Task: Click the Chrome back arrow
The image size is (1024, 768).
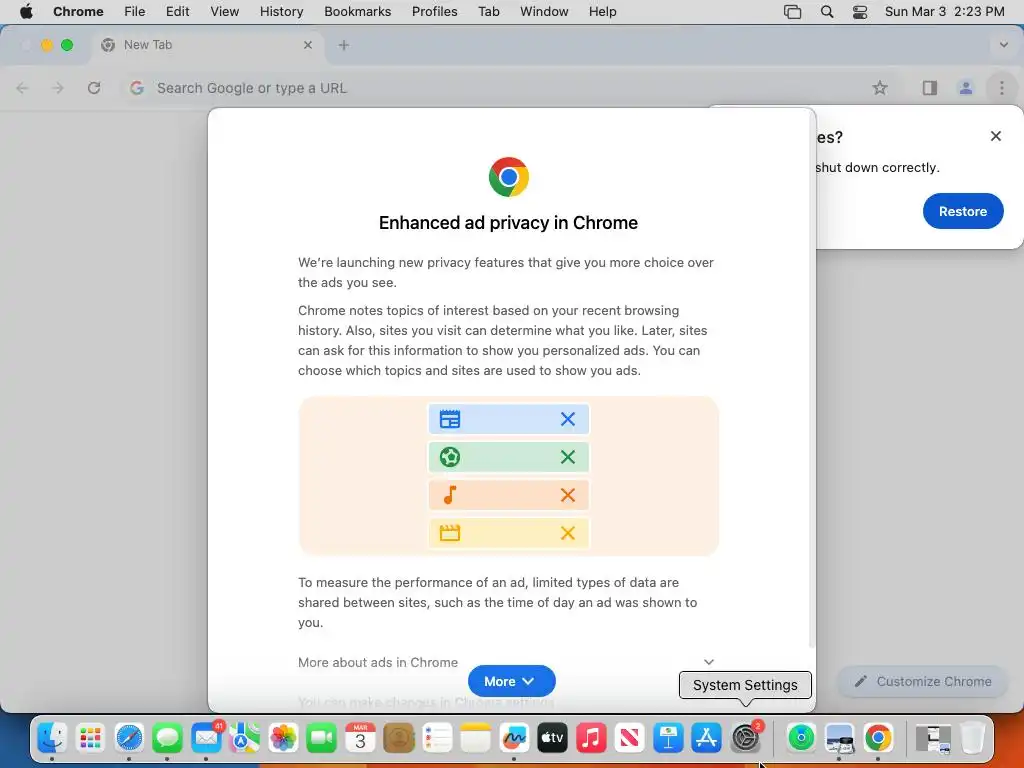Action: pyautogui.click(x=22, y=88)
